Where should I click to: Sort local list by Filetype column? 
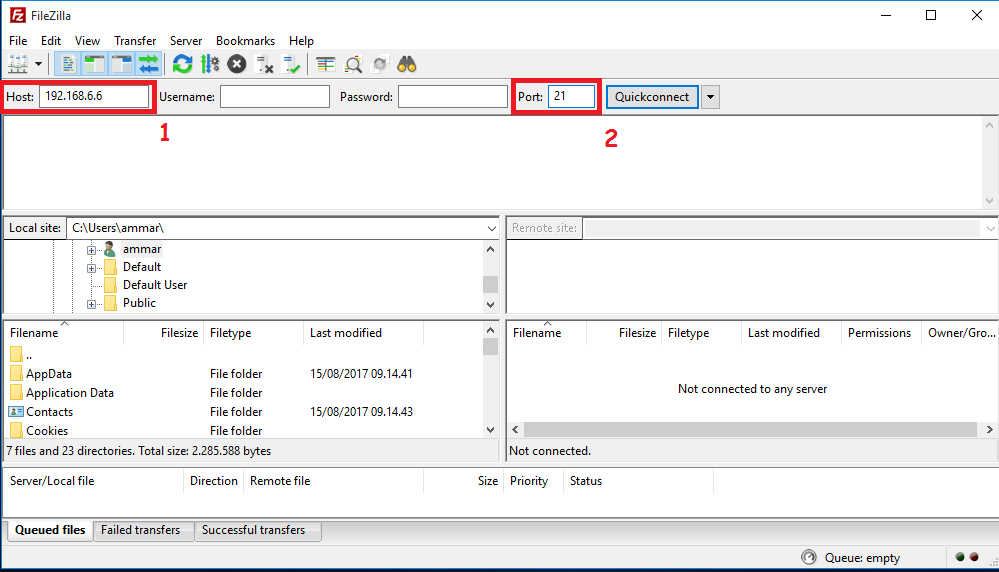(254, 332)
